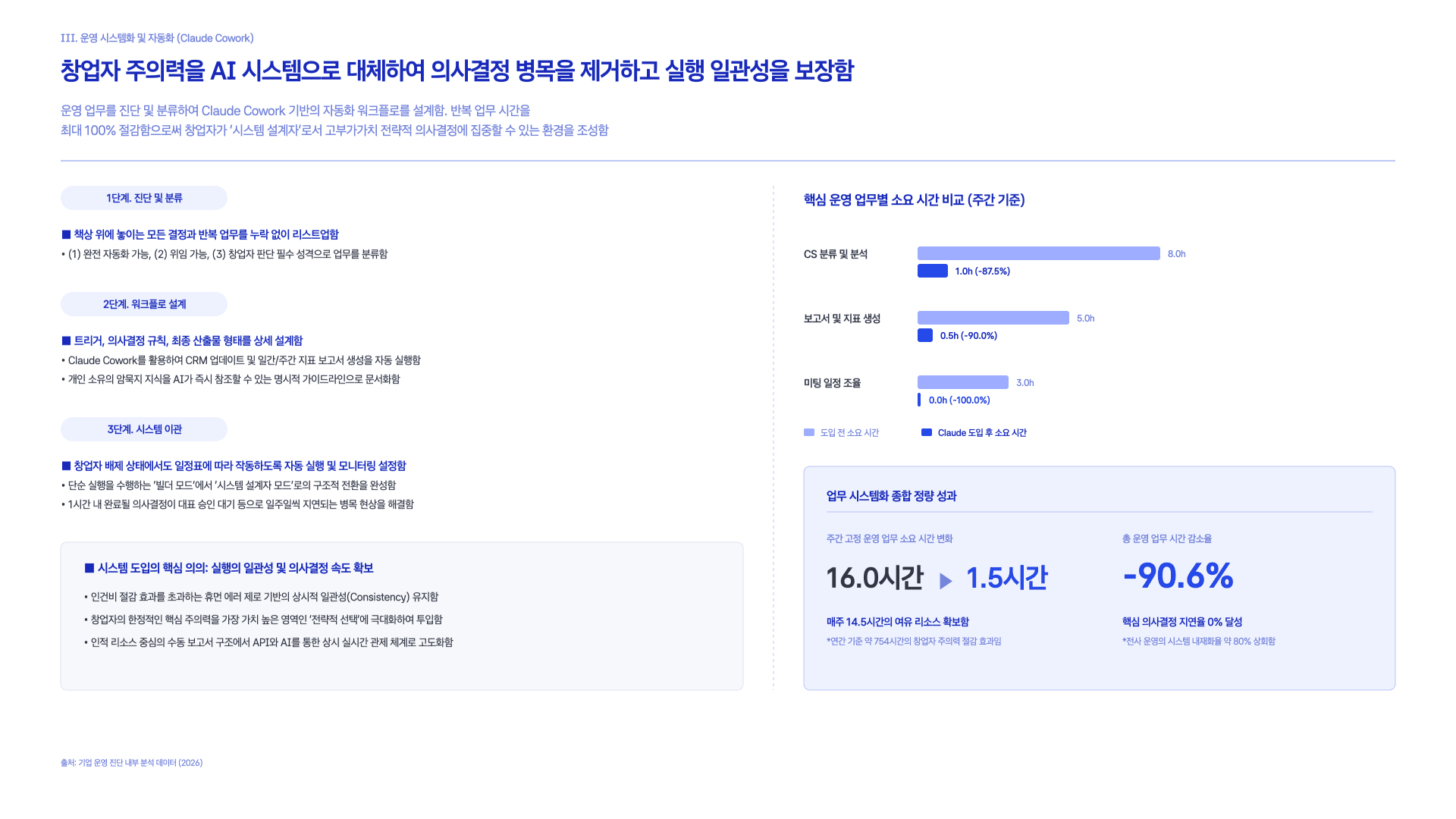Click the '업무 시스템화 종합 정량 성과' card heading
The width and height of the screenshot is (1456, 819).
(x=891, y=496)
